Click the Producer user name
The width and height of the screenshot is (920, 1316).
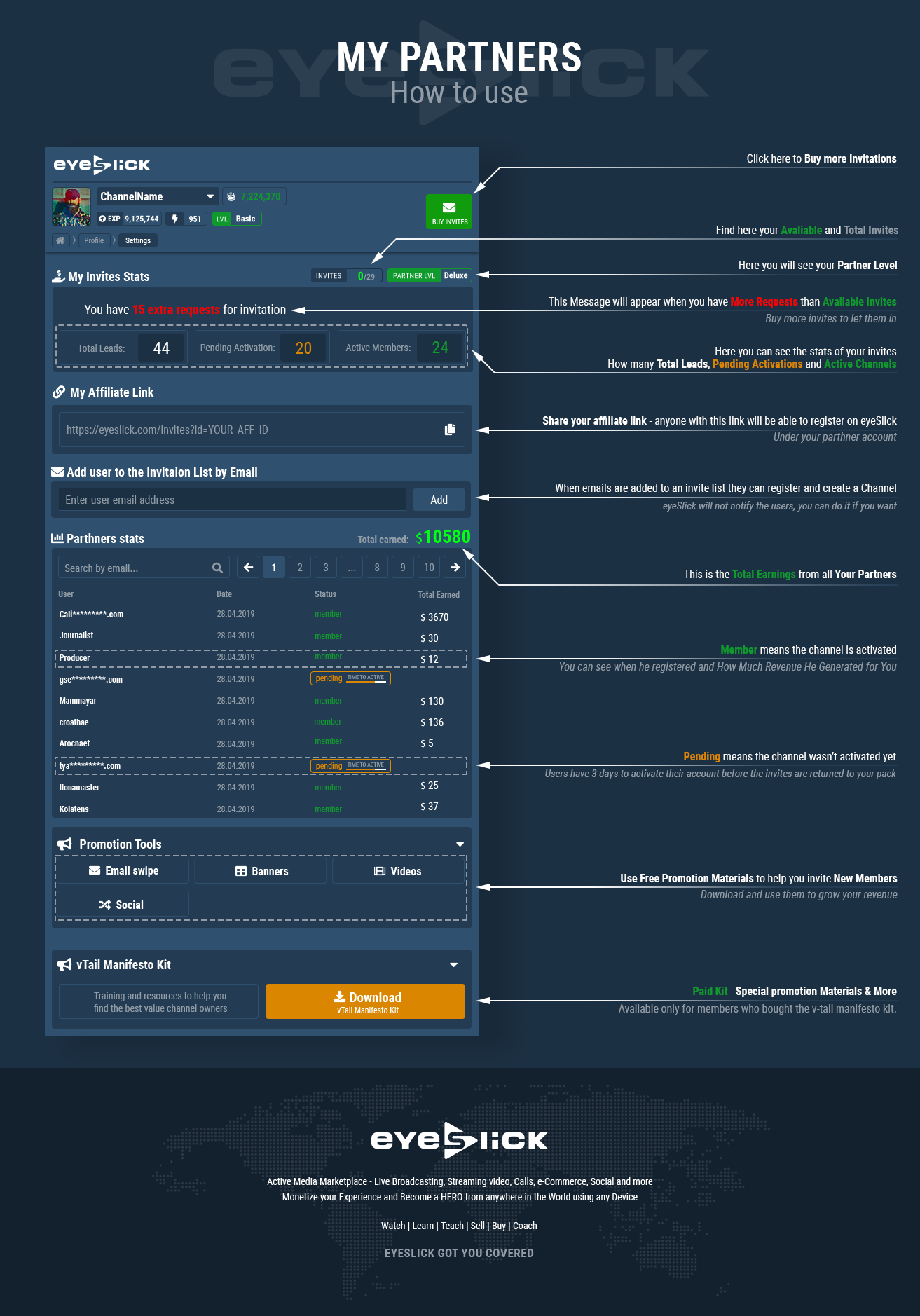click(74, 658)
